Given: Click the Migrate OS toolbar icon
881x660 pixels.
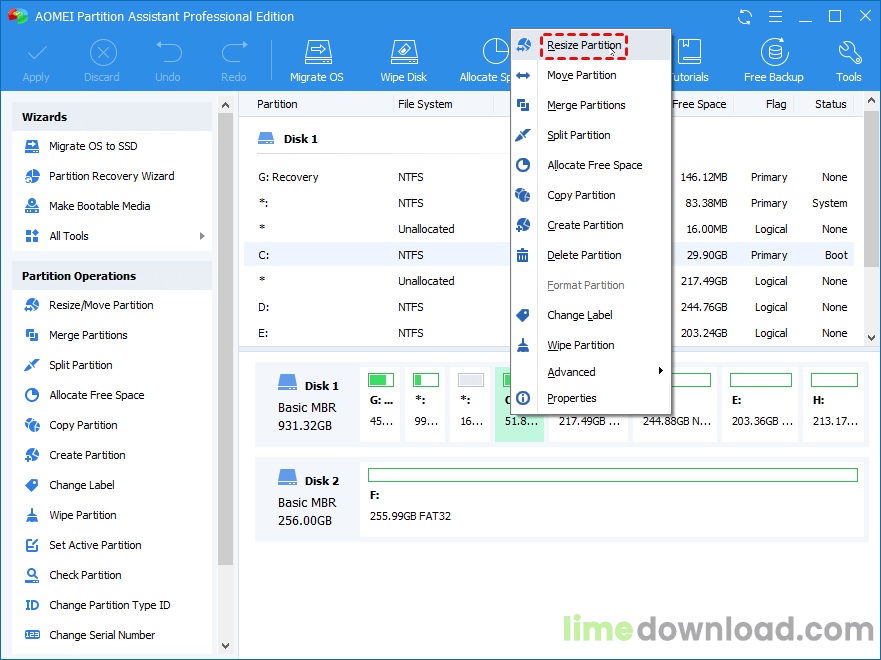Looking at the screenshot, I should click(317, 60).
